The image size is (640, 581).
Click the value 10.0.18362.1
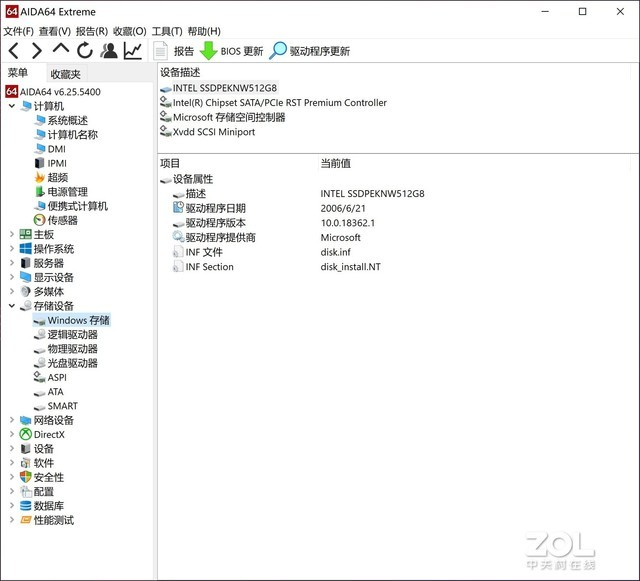click(x=348, y=223)
